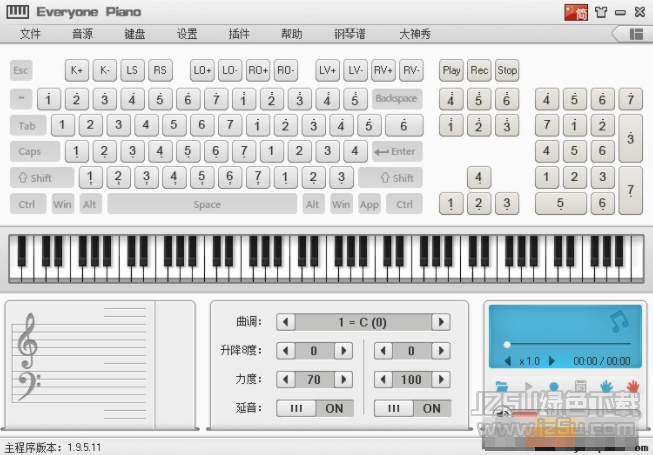
Task: Click the treble clef on the staff
Action: pyautogui.click(x=28, y=341)
